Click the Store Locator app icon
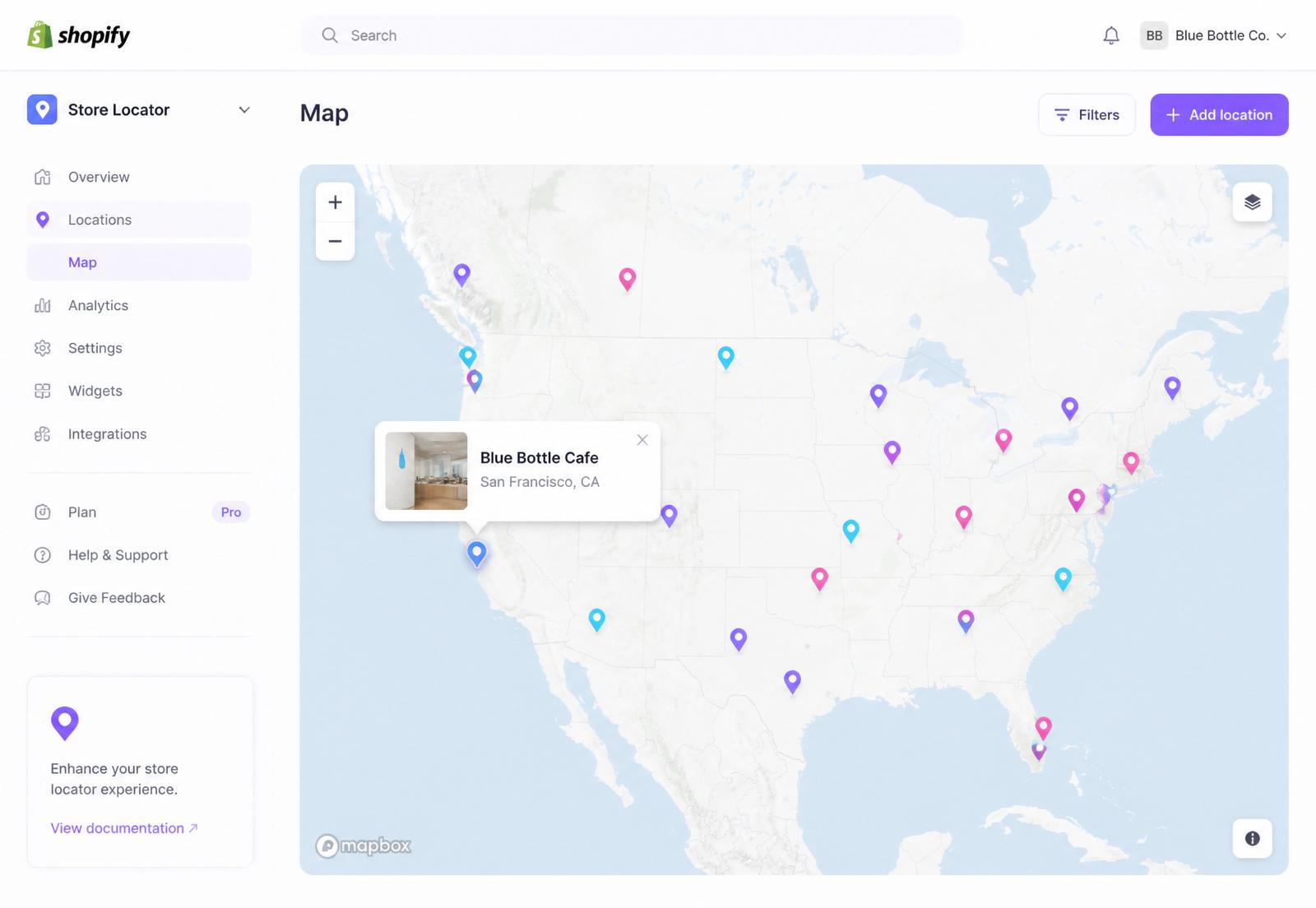Screen dimensions: 1316x908 tap(42, 109)
